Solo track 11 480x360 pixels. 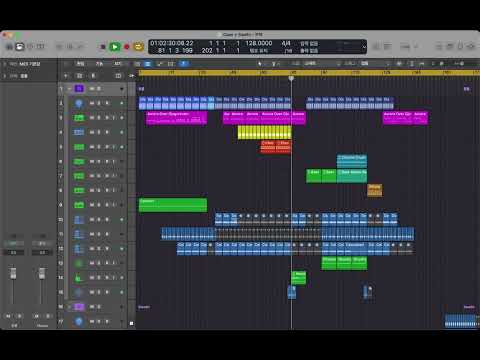click(x=99, y=234)
